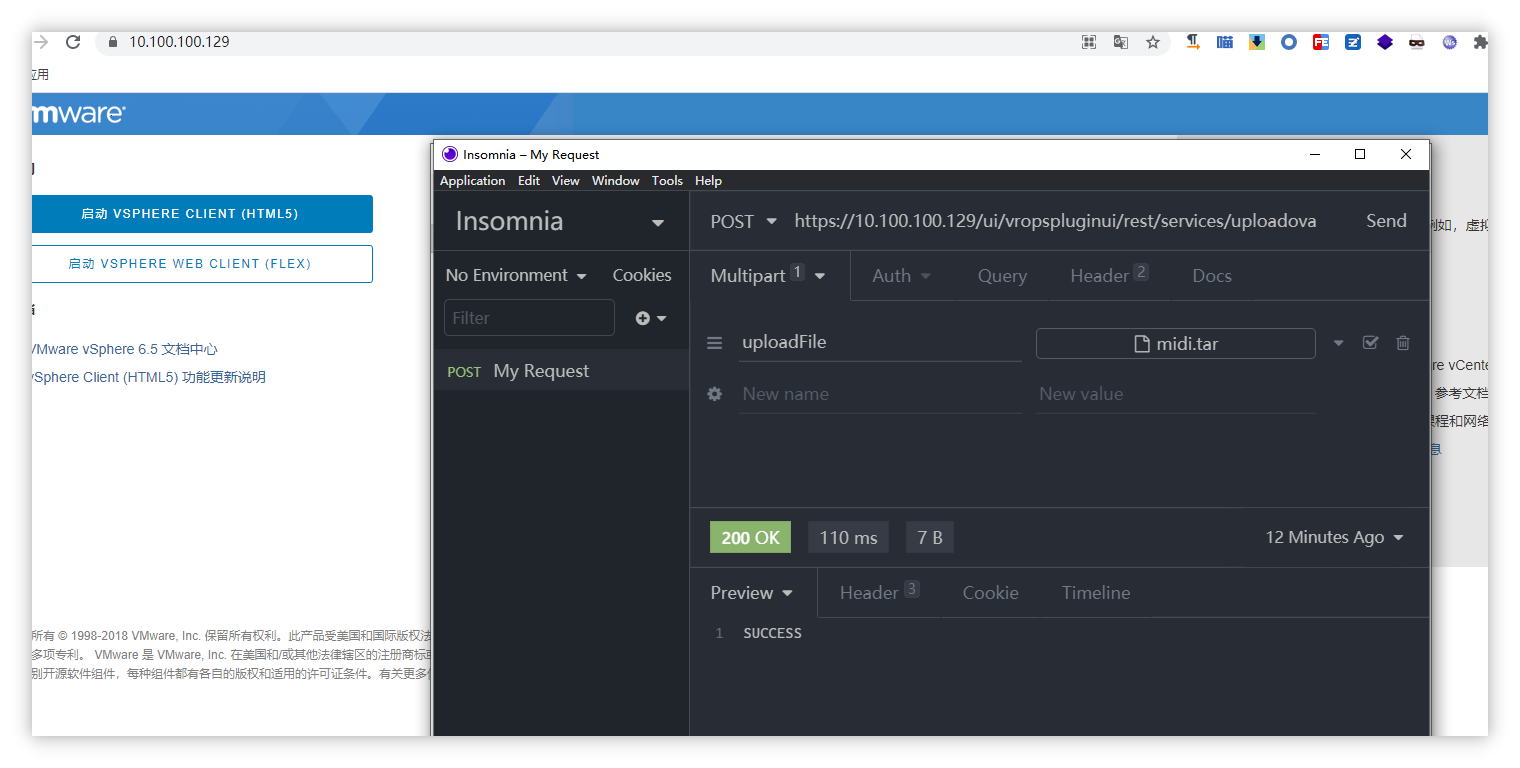This screenshot has height=768, width=1520.
Task: Bookmark this page with the star
Action: 1153,42
